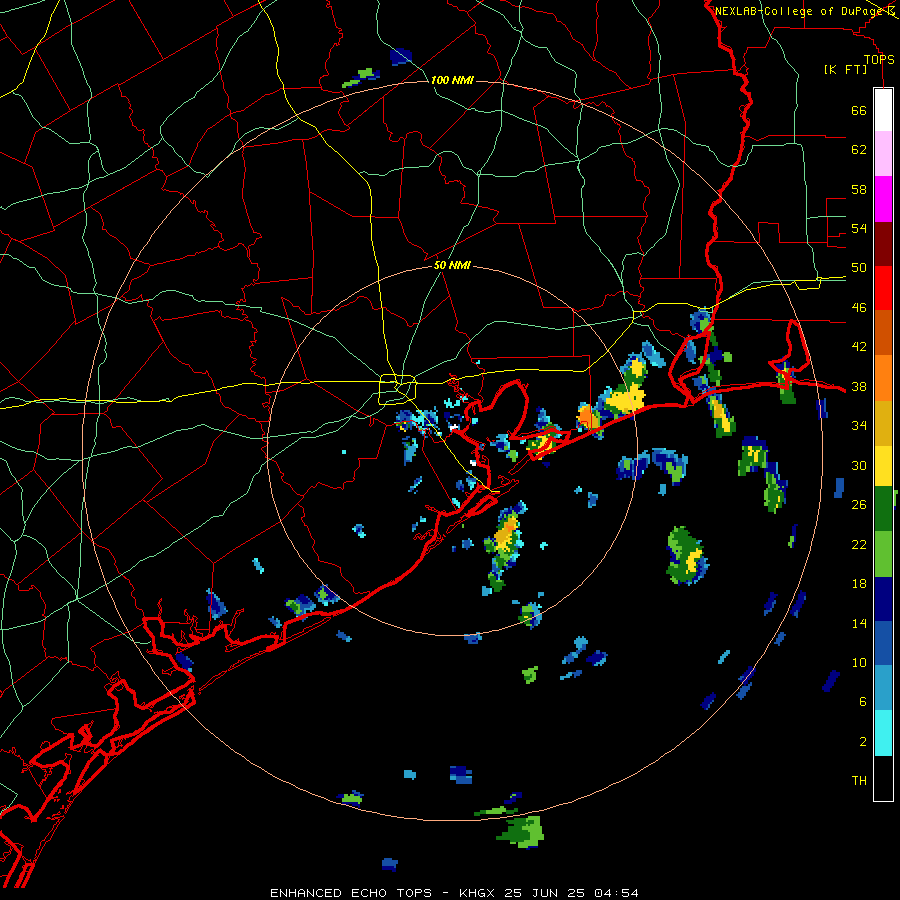Click the "46" legend value

click(859, 308)
